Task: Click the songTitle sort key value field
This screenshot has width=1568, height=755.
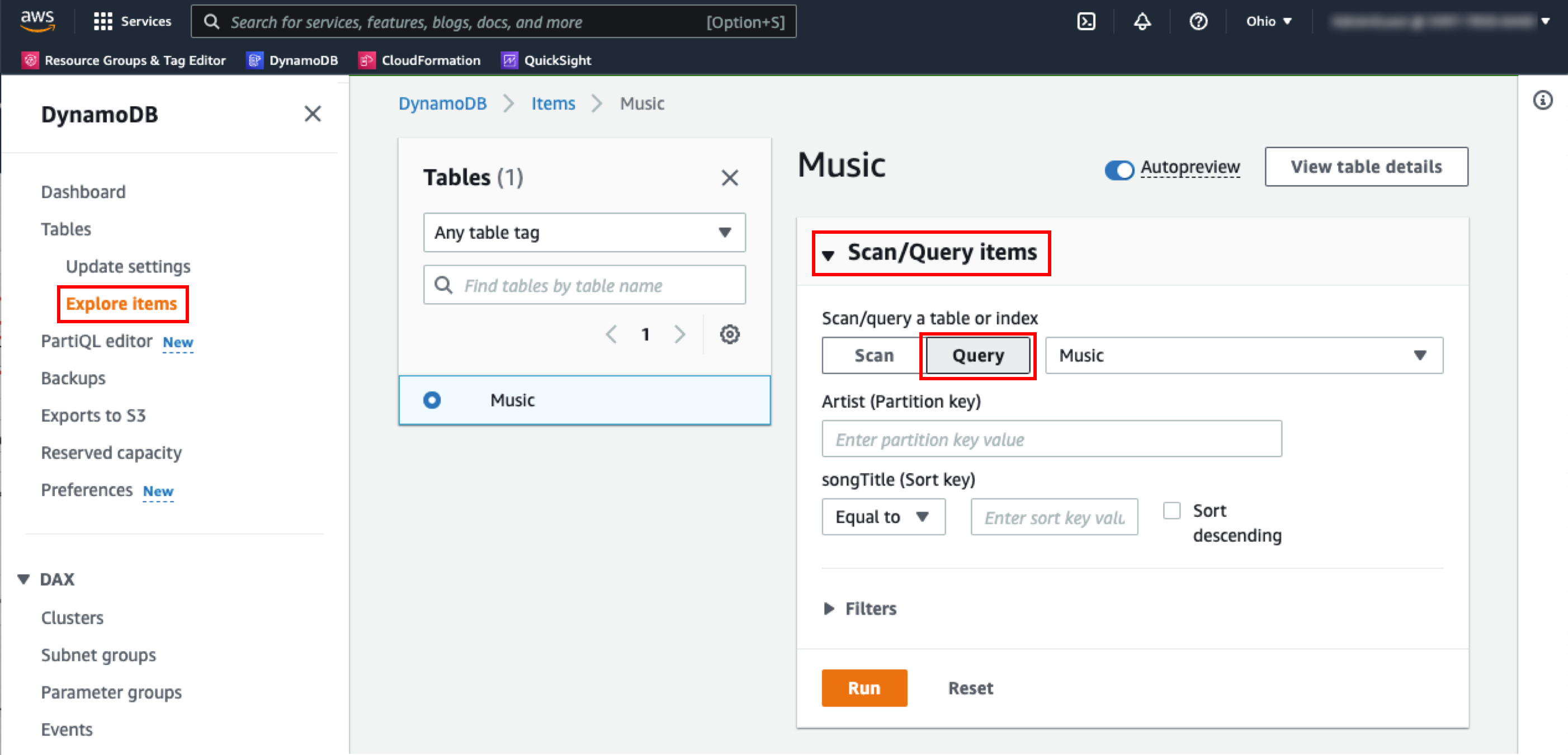Action: pyautogui.click(x=1054, y=517)
